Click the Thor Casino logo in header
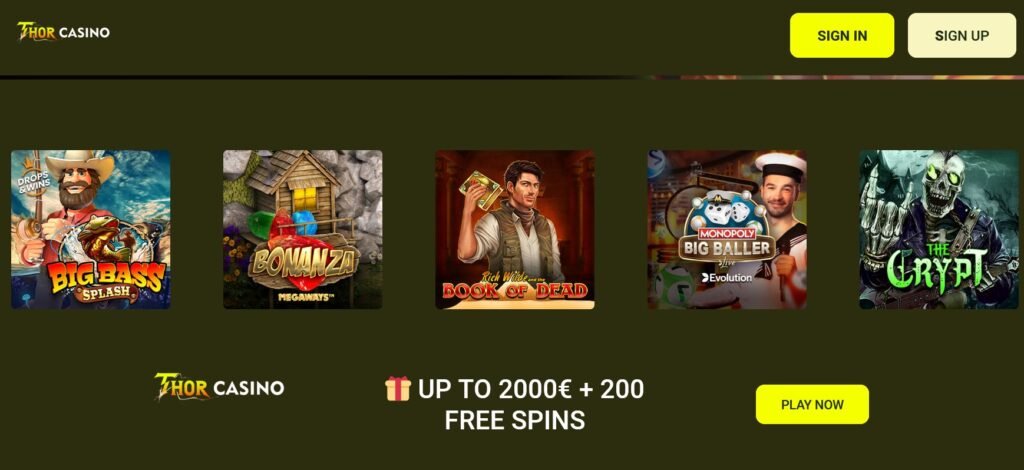 [x=63, y=31]
